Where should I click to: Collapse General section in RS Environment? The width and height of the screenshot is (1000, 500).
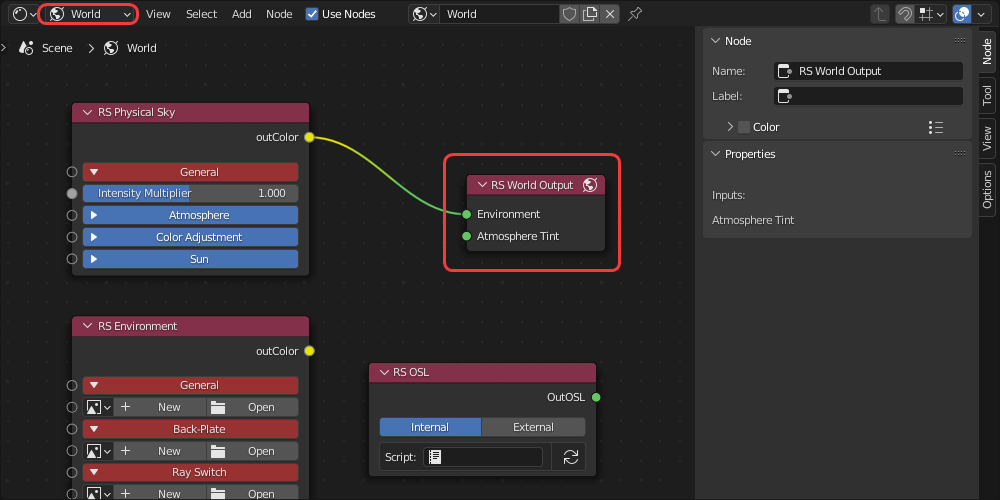[x=190, y=385]
